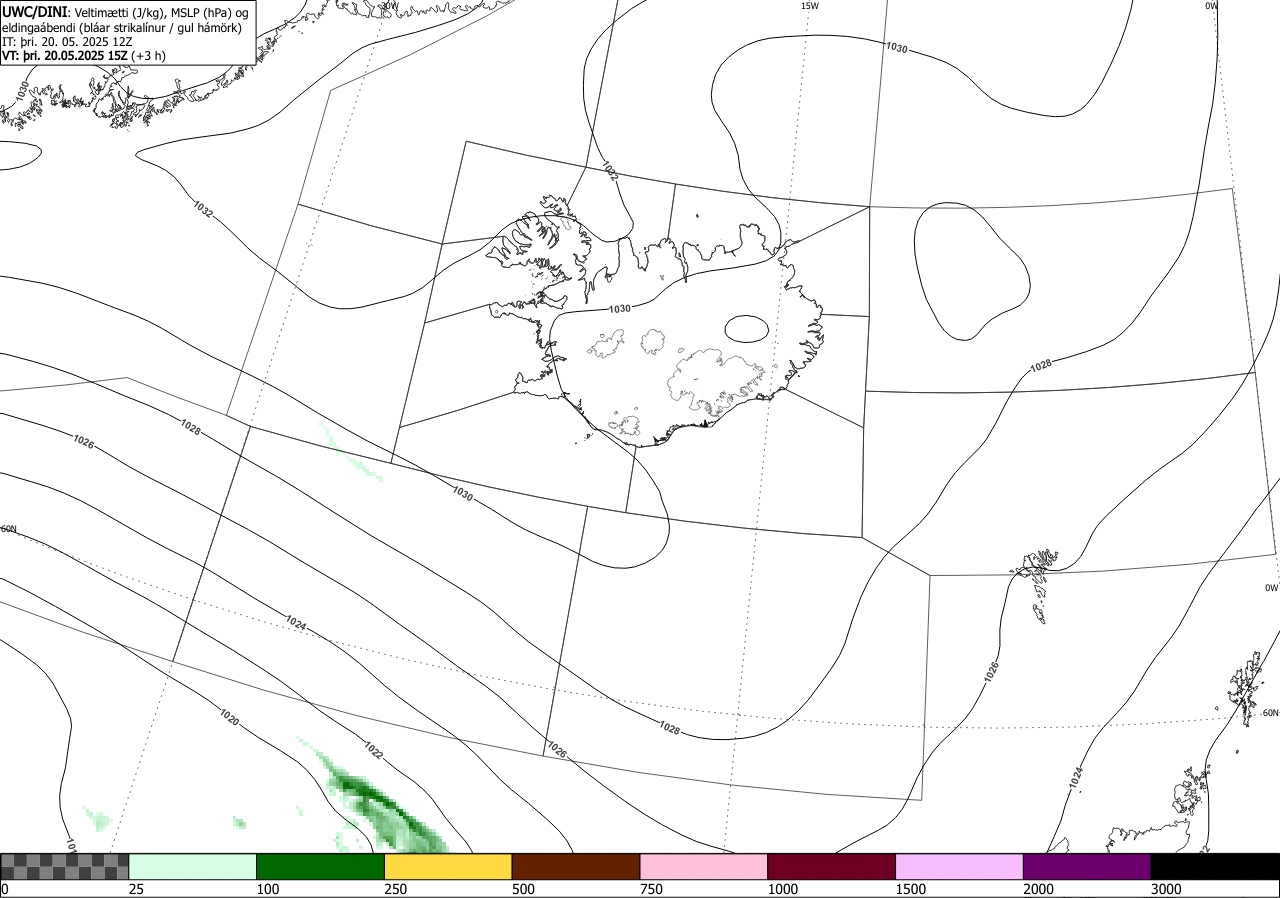Select the yellow 250–500 legend swatch
The width and height of the screenshot is (1280, 898).
(448, 866)
